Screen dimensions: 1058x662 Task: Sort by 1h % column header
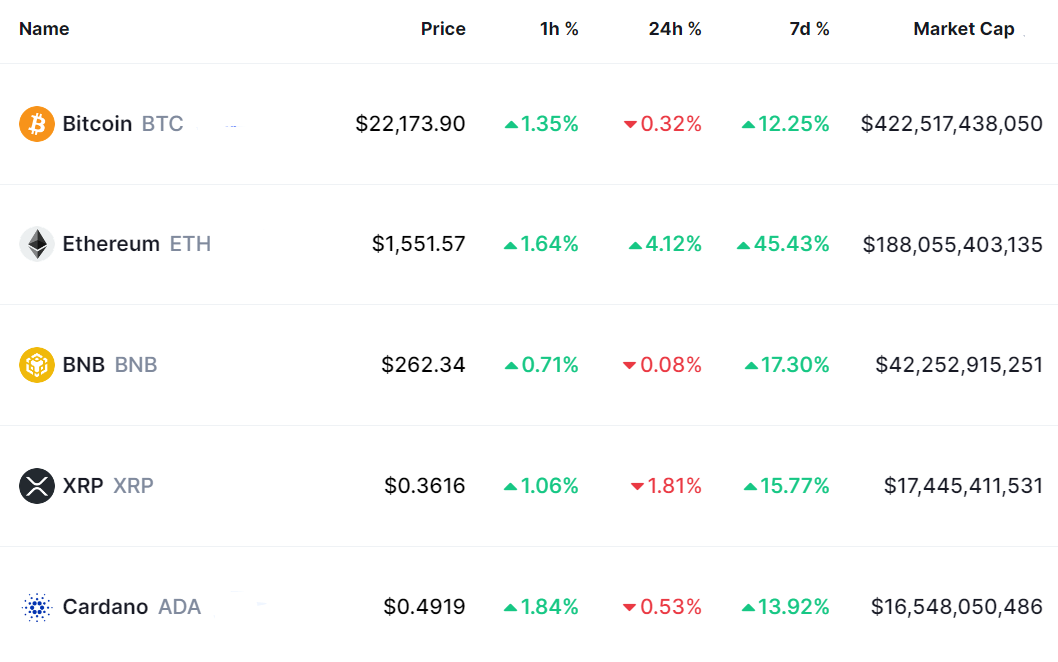pos(559,29)
